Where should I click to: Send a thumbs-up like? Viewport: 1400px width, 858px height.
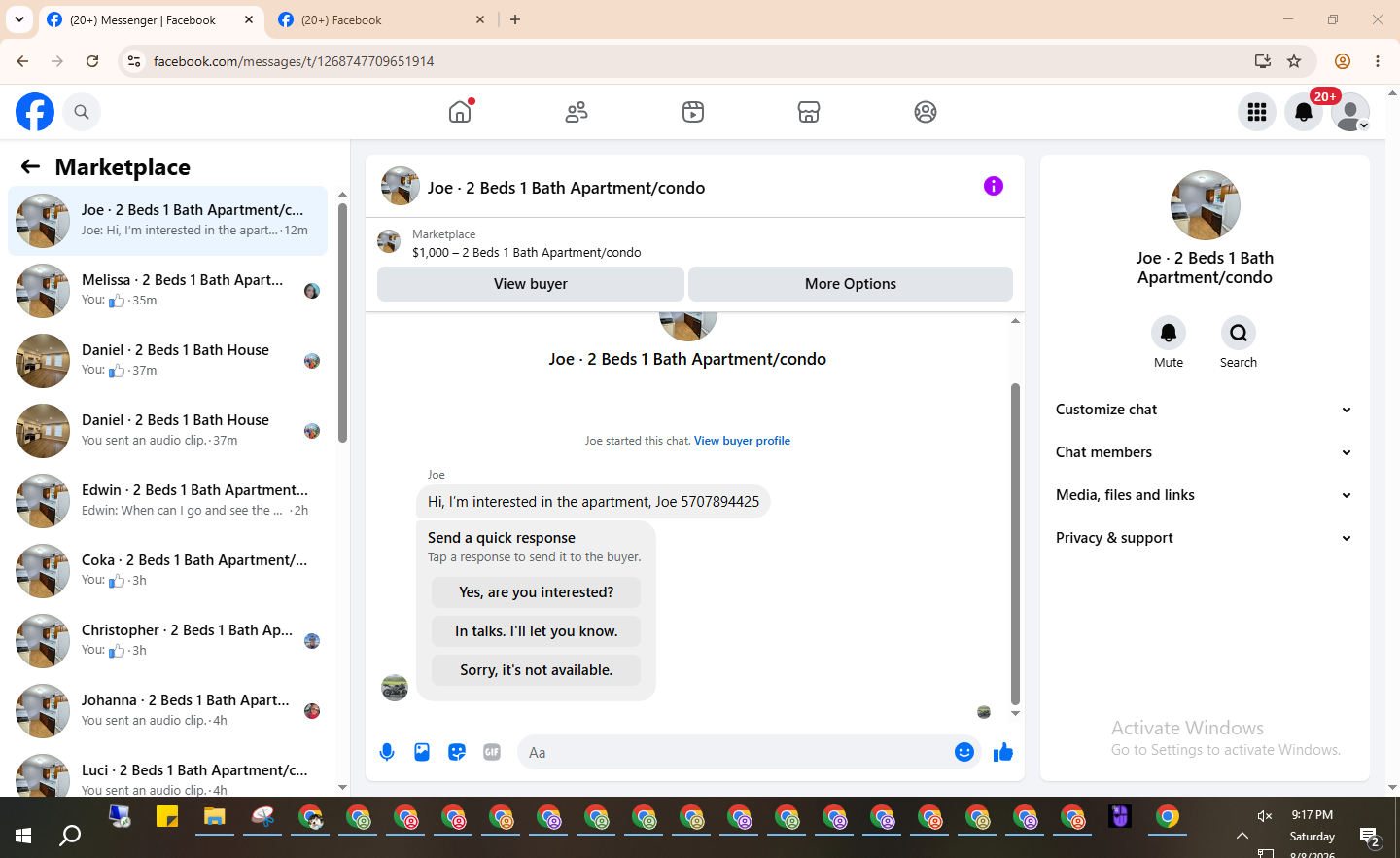click(1003, 752)
